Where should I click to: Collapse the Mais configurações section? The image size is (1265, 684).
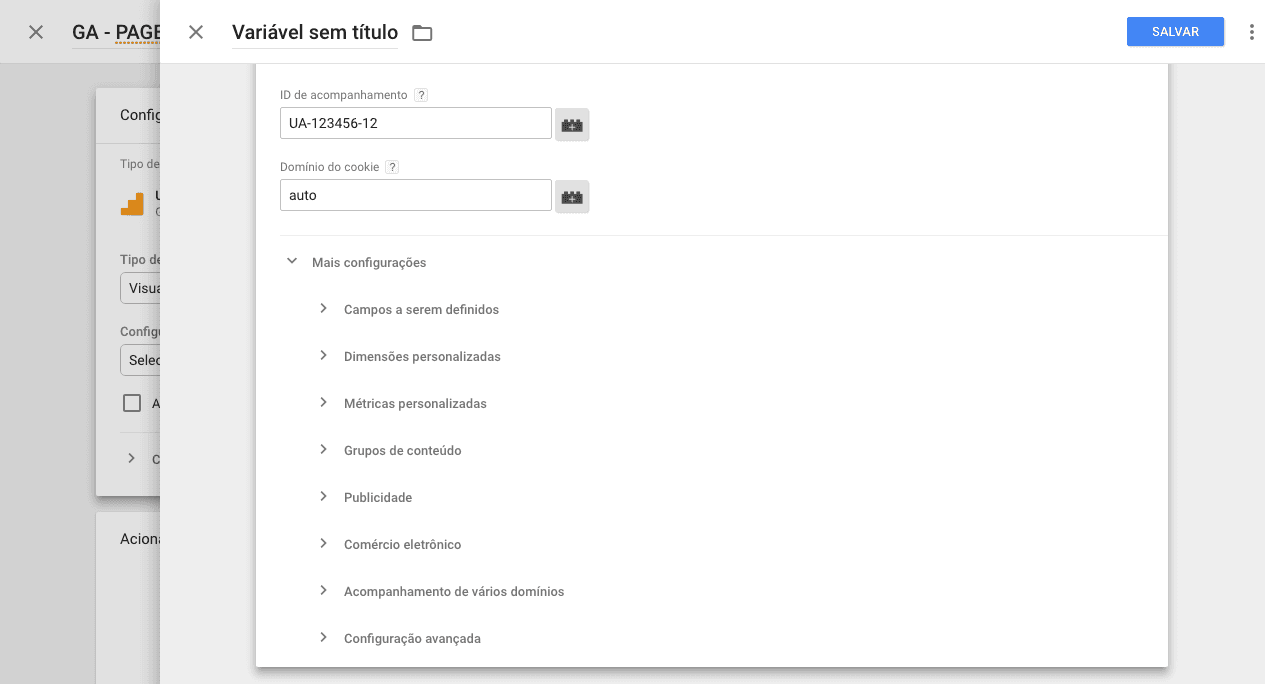coord(291,261)
